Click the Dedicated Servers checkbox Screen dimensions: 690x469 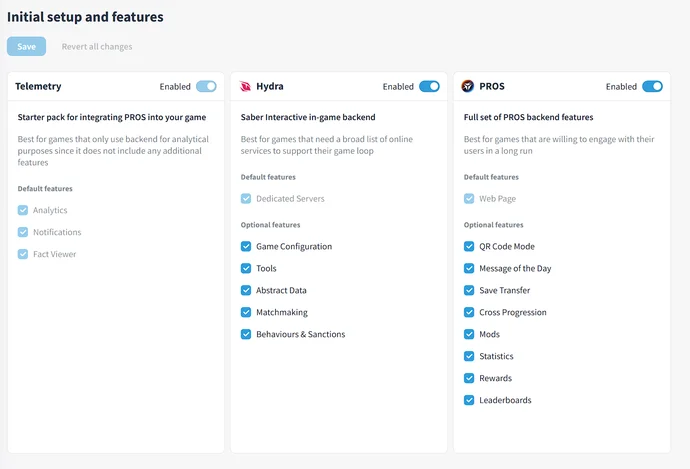(x=246, y=198)
